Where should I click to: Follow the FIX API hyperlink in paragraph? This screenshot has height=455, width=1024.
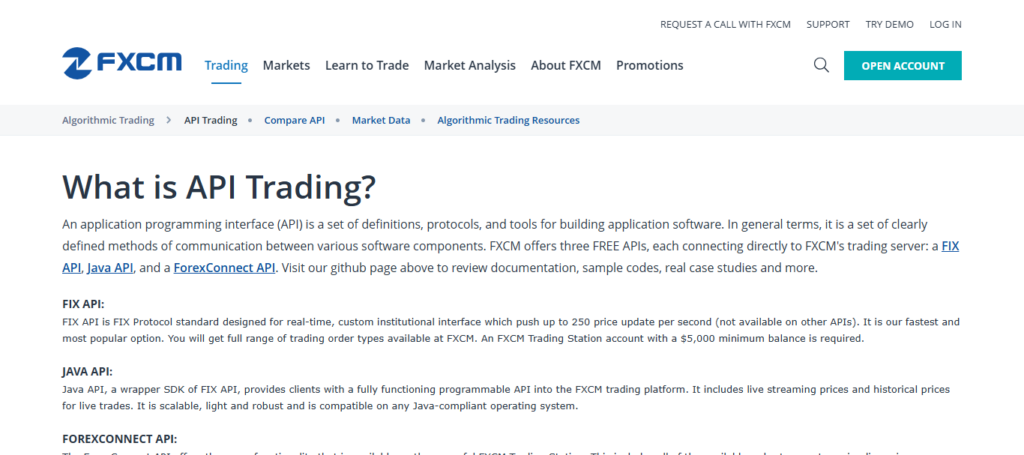[950, 247]
